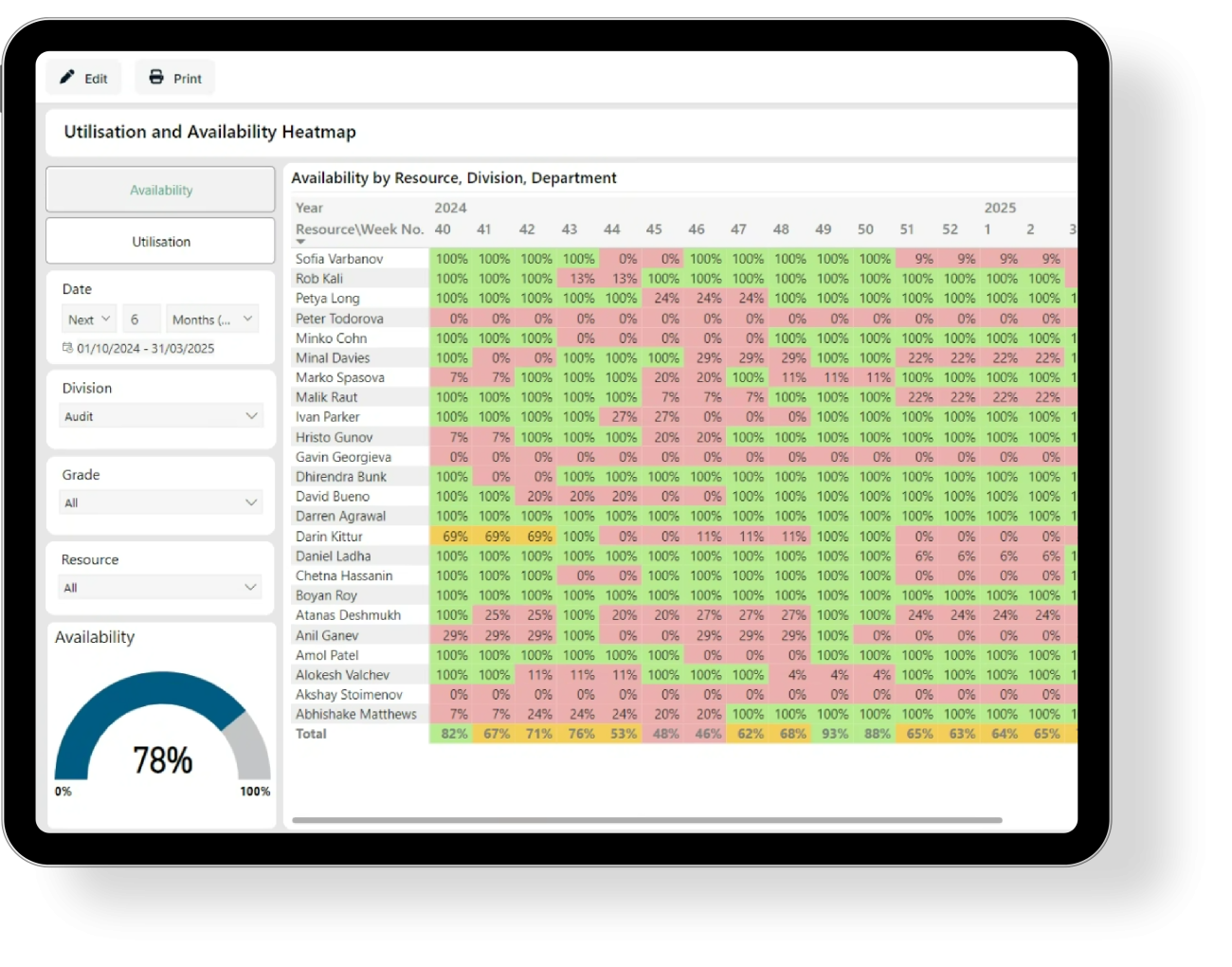Open the Division dropdown showing Audit
This screenshot has height=967, width=1232.
tap(160, 415)
